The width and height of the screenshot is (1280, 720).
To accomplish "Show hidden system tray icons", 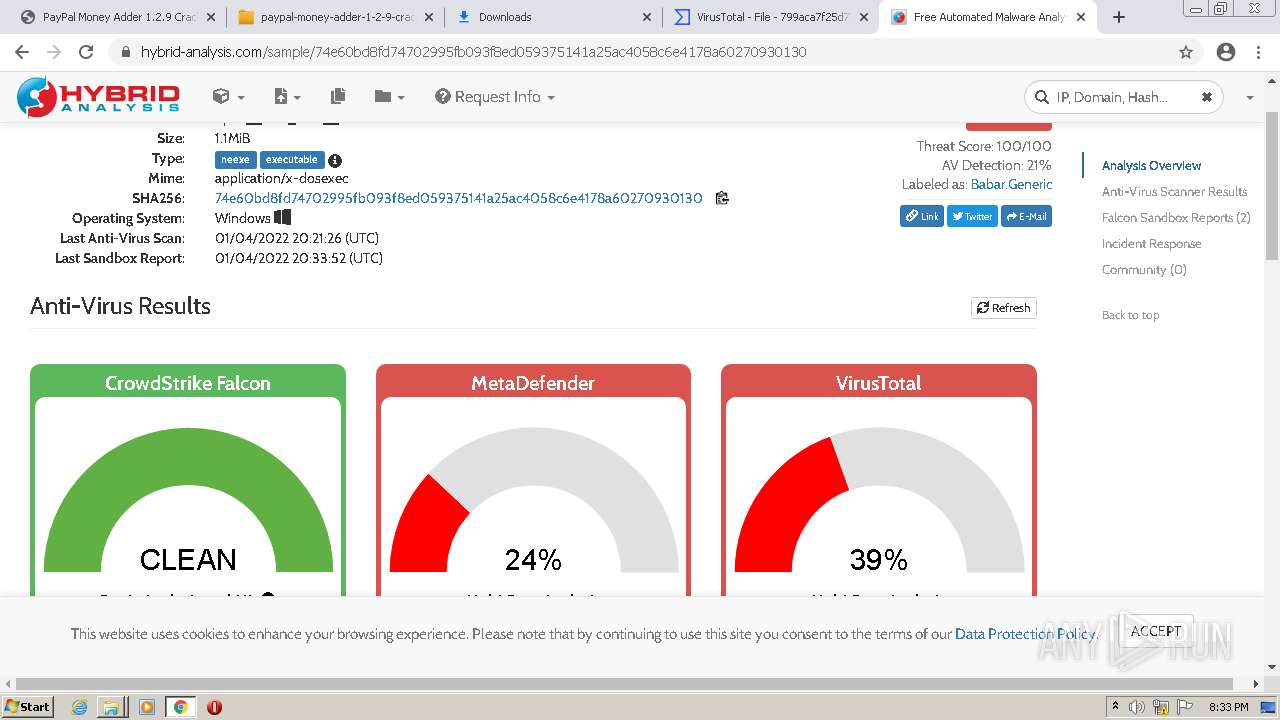I will click(x=1115, y=707).
